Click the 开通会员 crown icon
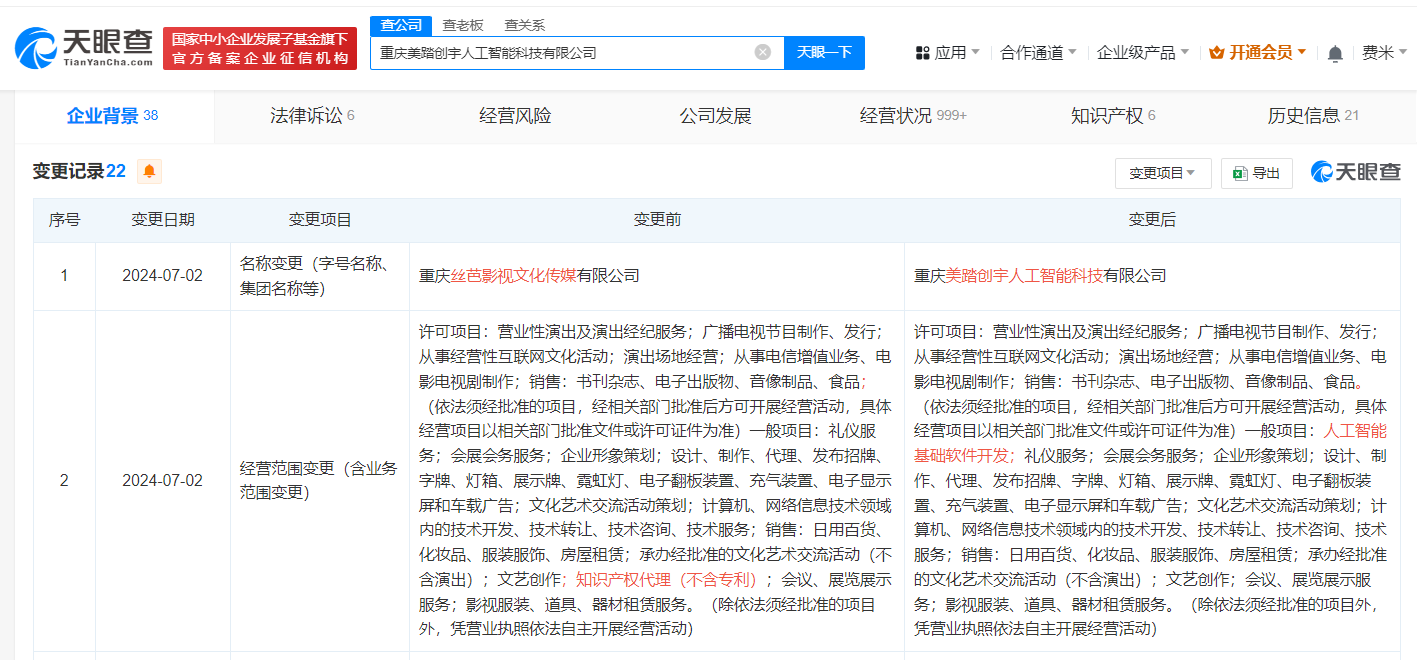Viewport: 1417px width, 660px height. (1216, 53)
